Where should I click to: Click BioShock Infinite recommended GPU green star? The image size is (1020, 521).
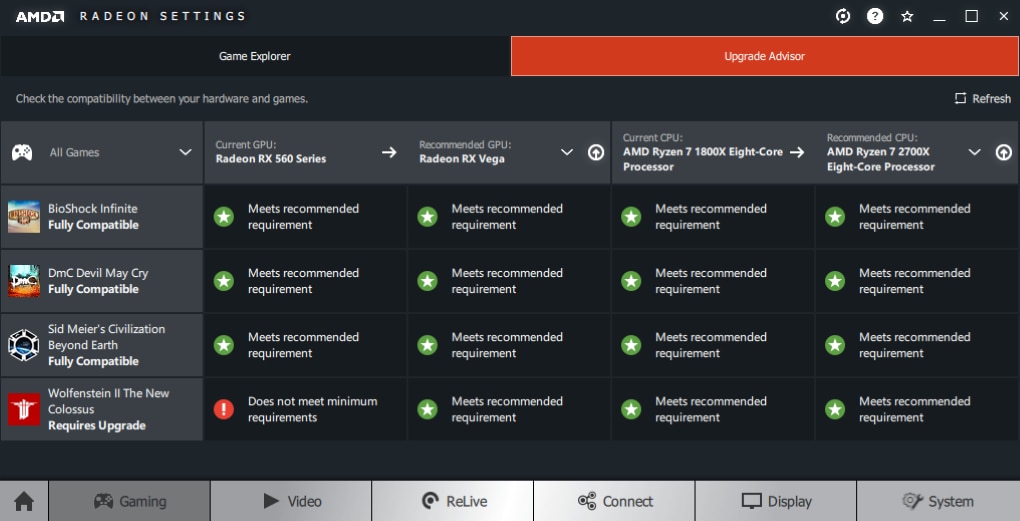point(427,217)
